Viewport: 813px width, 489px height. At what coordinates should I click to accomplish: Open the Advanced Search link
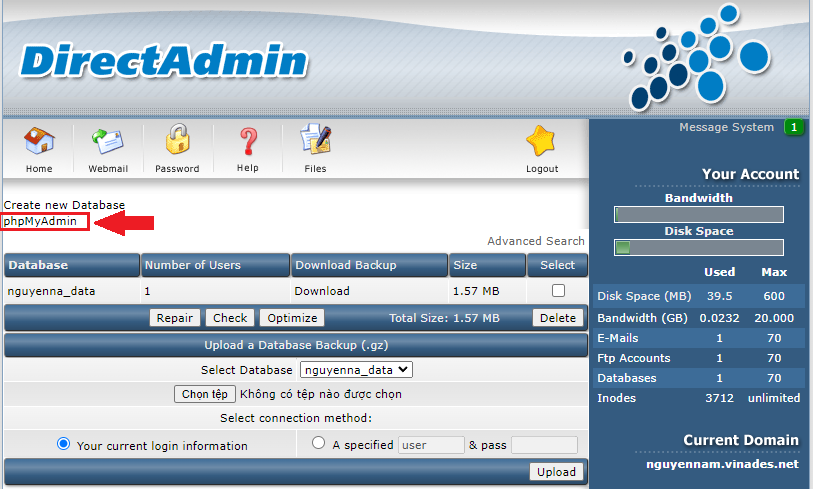[536, 241]
